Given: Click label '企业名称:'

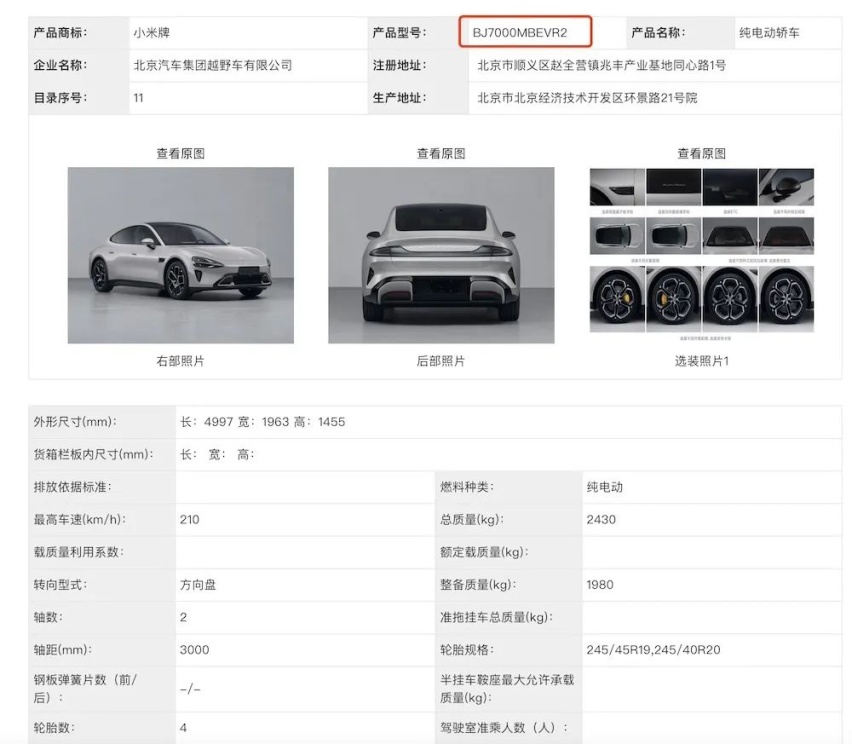Looking at the screenshot, I should [60, 65].
